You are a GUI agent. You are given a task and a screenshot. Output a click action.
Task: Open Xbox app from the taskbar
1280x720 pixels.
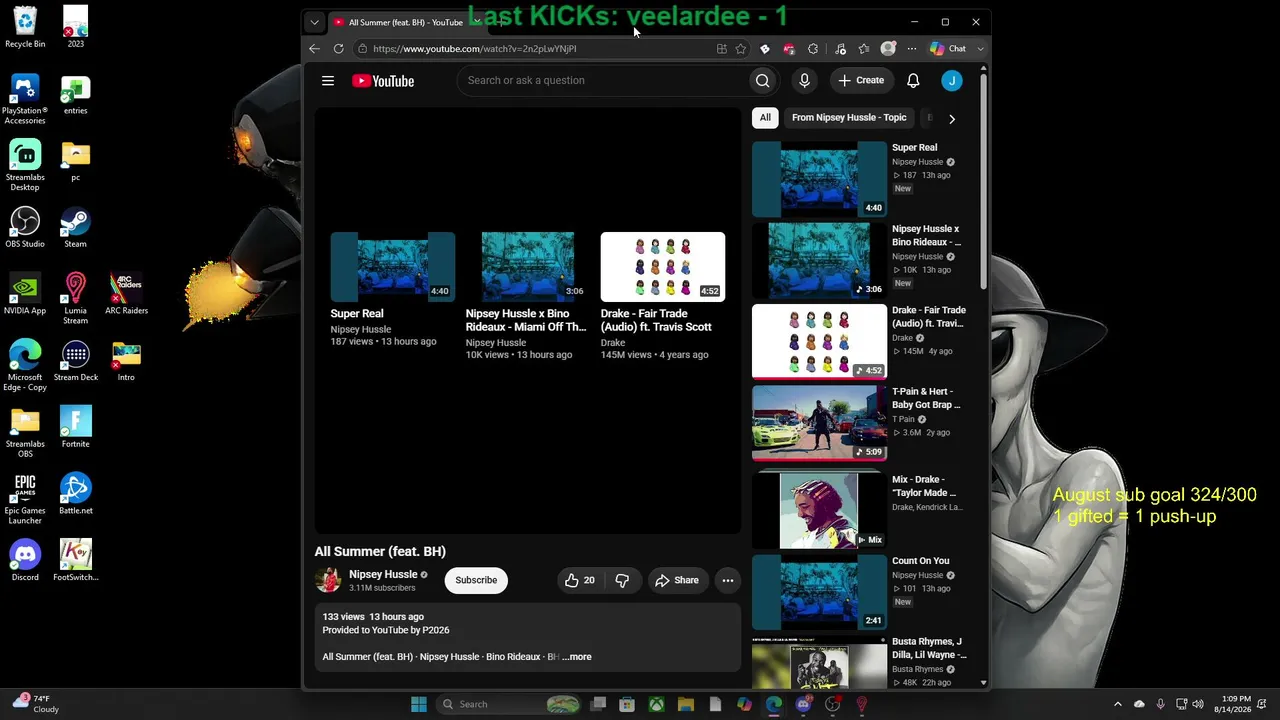tap(657, 704)
